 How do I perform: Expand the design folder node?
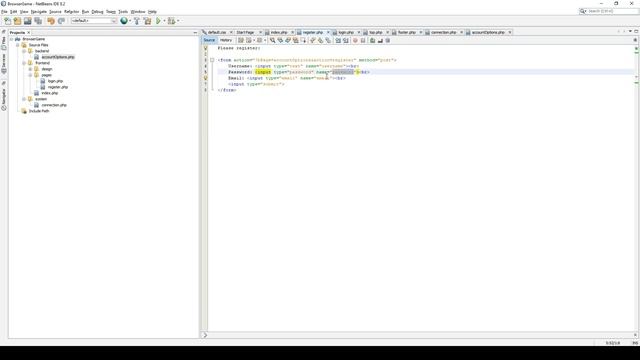[x=30, y=69]
